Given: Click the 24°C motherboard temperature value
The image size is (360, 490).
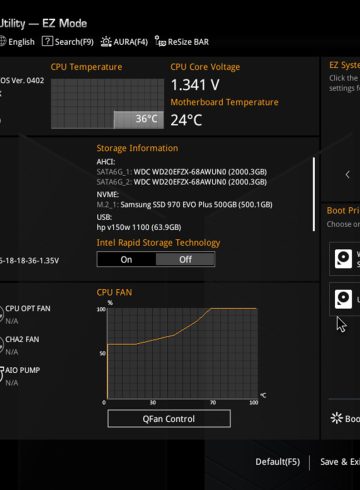Looking at the screenshot, I should pyautogui.click(x=186, y=120).
